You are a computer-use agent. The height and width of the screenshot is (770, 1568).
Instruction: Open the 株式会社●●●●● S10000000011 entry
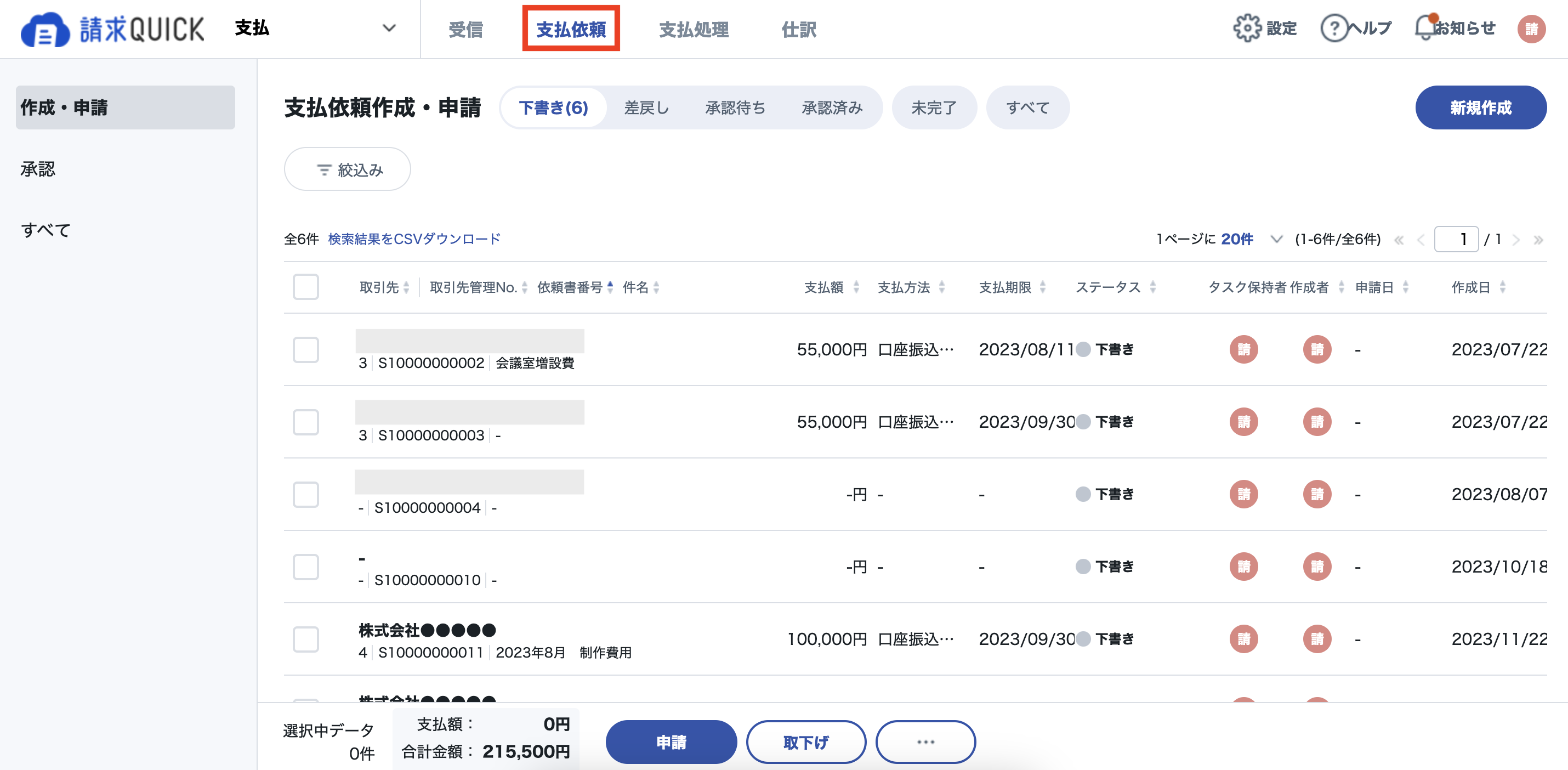pos(427,630)
